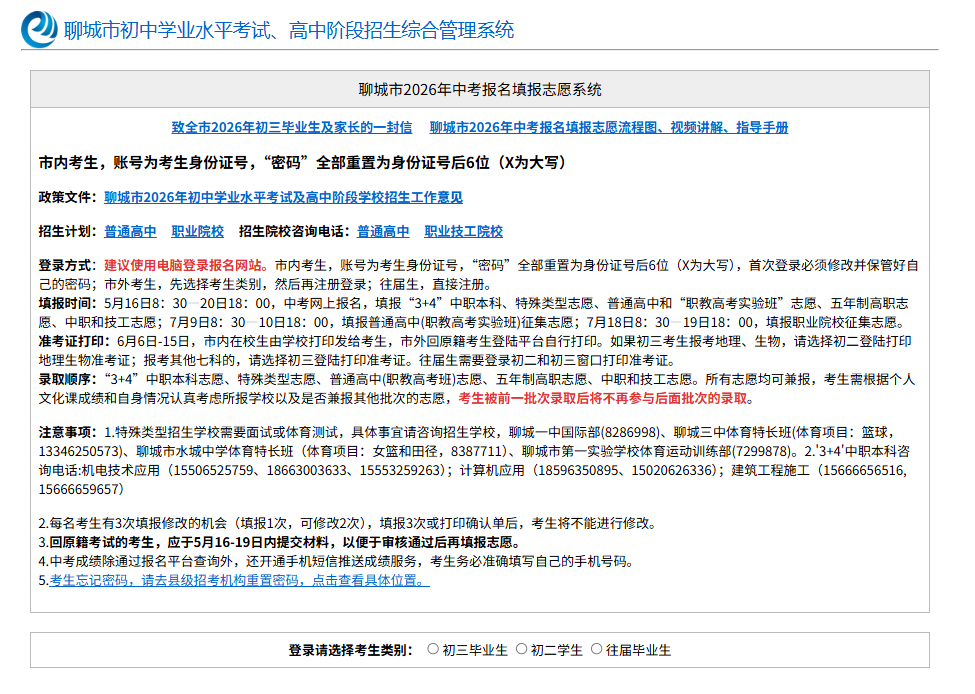Click the 登录请选择考生类别 label
Viewport: 975px width, 694px height.
(x=347, y=650)
